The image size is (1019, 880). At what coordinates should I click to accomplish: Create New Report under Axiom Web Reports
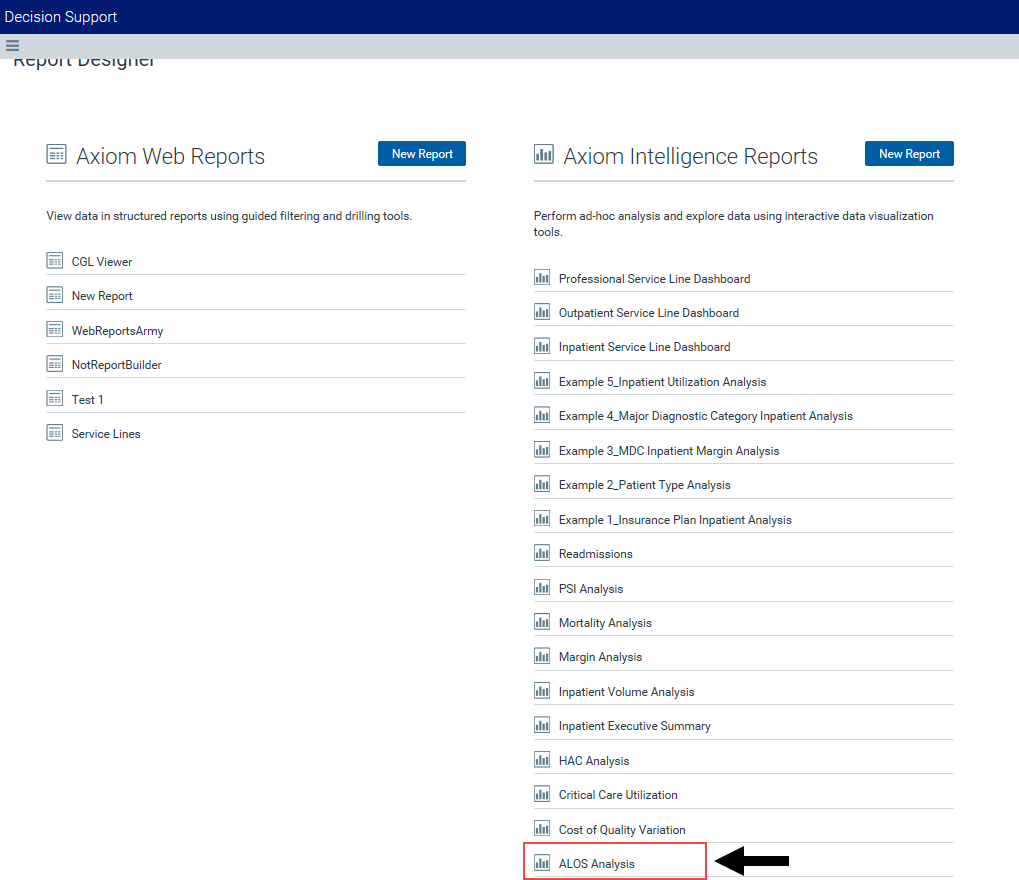point(421,154)
